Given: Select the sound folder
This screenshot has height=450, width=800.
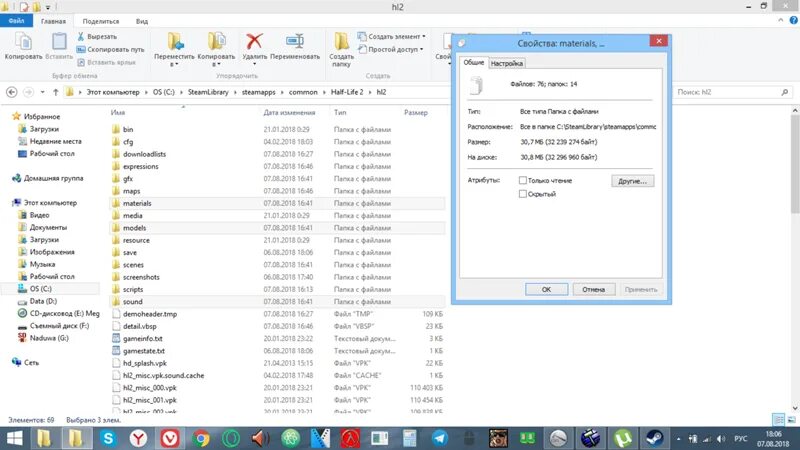Looking at the screenshot, I should pyautogui.click(x=277, y=302).
